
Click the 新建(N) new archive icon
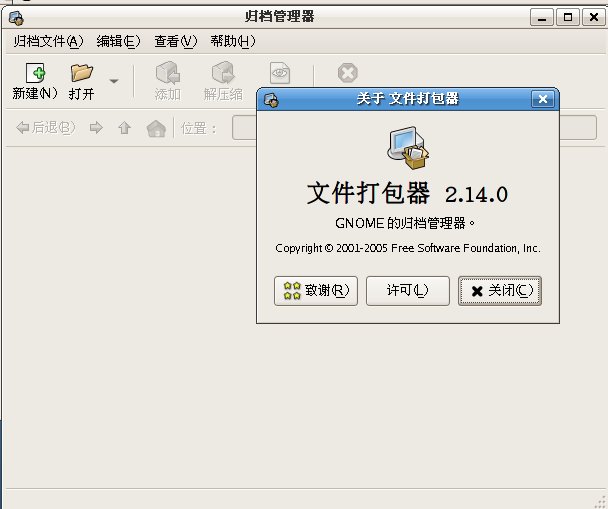pyautogui.click(x=35, y=73)
